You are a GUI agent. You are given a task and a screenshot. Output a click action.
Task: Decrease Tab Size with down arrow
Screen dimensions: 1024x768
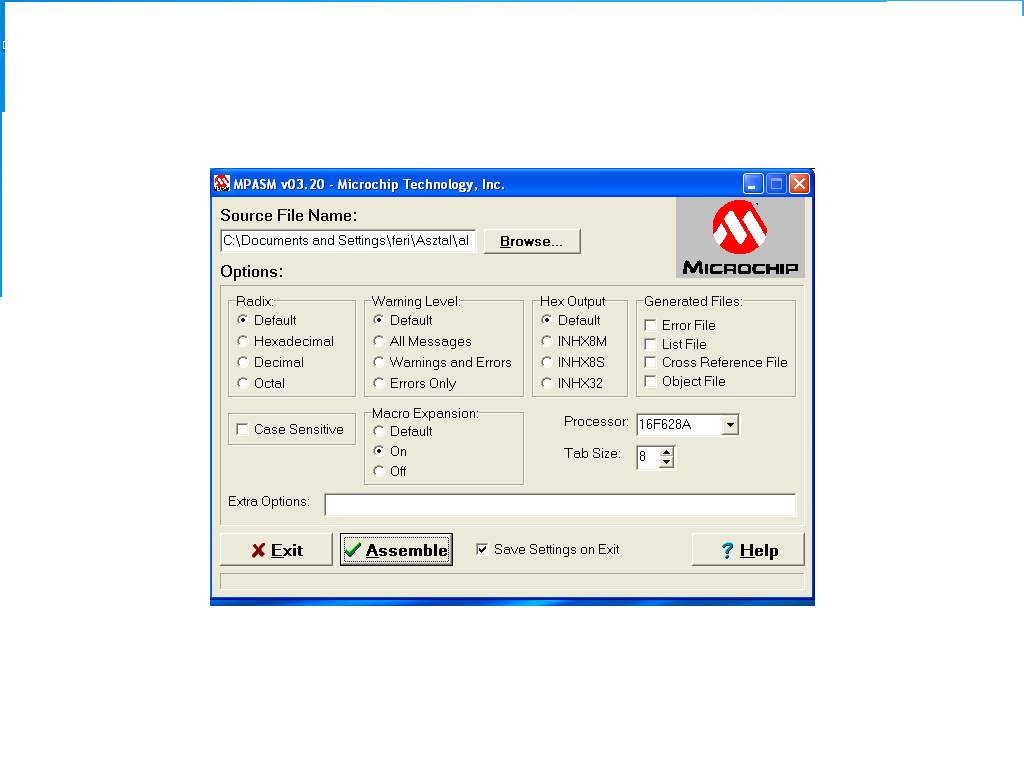(x=666, y=462)
